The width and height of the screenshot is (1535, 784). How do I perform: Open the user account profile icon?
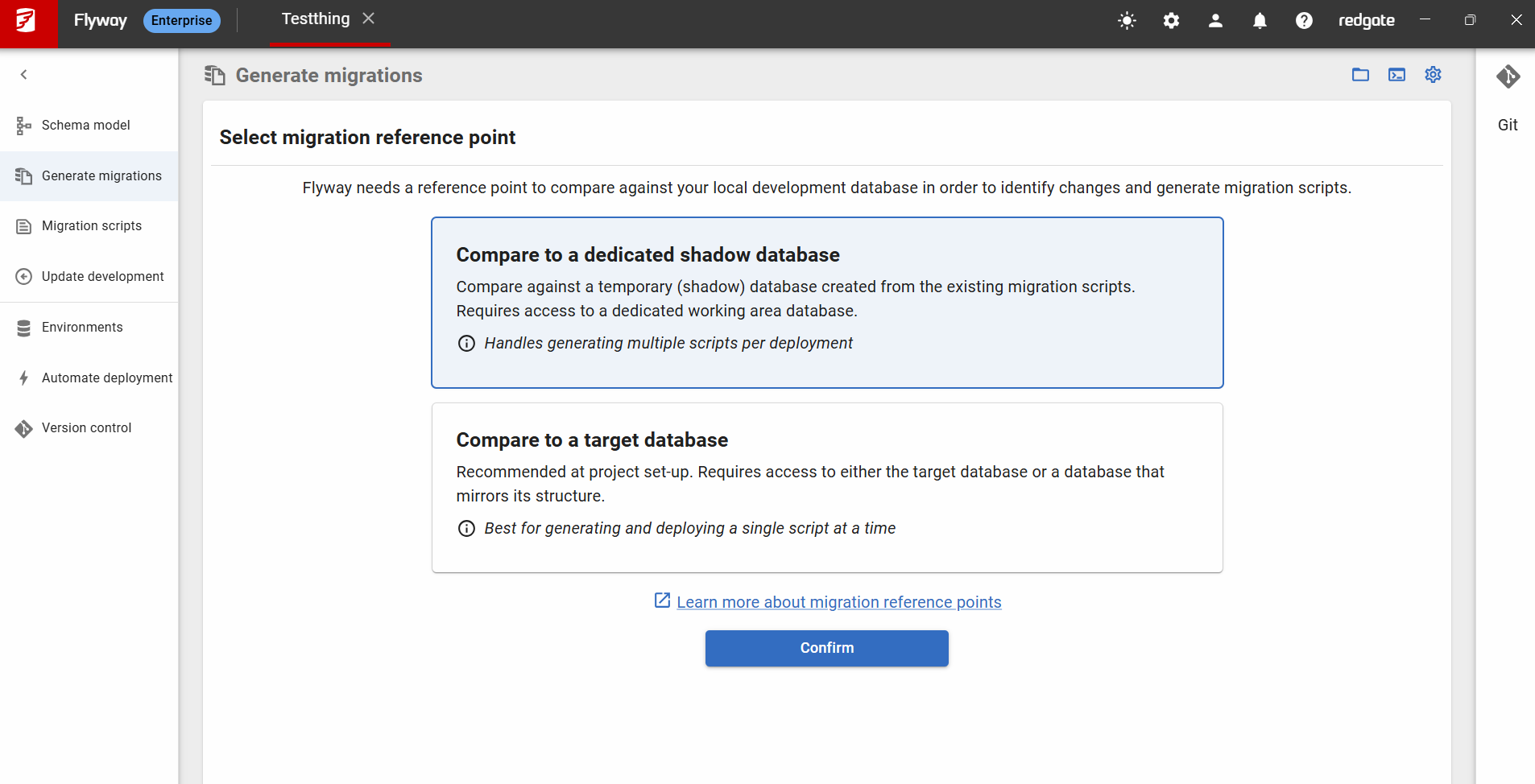[1215, 21]
